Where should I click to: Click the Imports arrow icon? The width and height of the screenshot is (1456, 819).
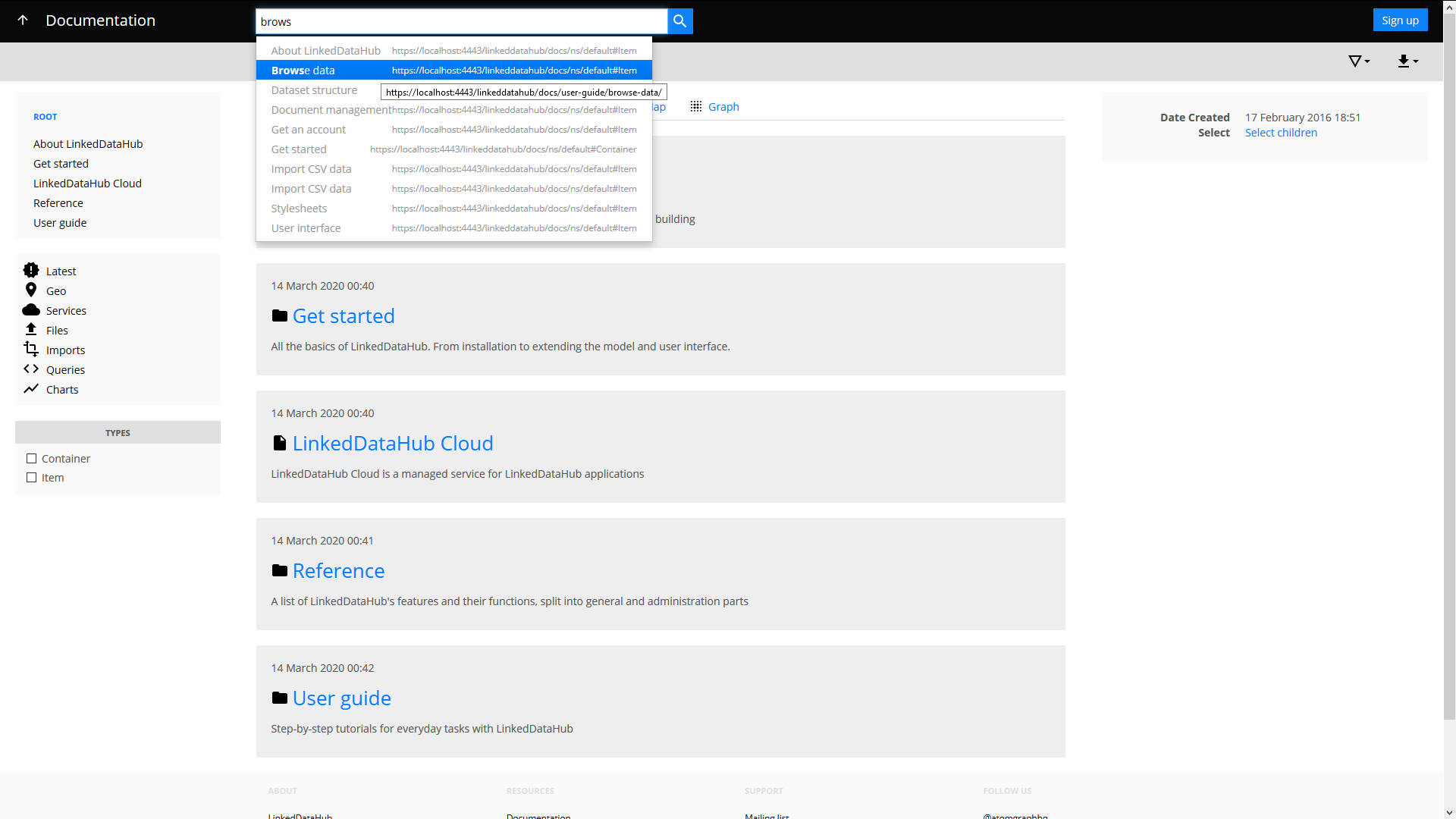point(31,350)
